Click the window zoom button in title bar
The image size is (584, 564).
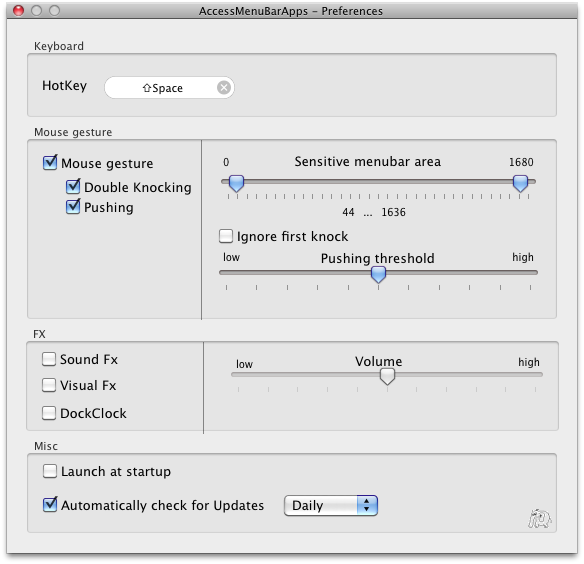click(x=54, y=10)
